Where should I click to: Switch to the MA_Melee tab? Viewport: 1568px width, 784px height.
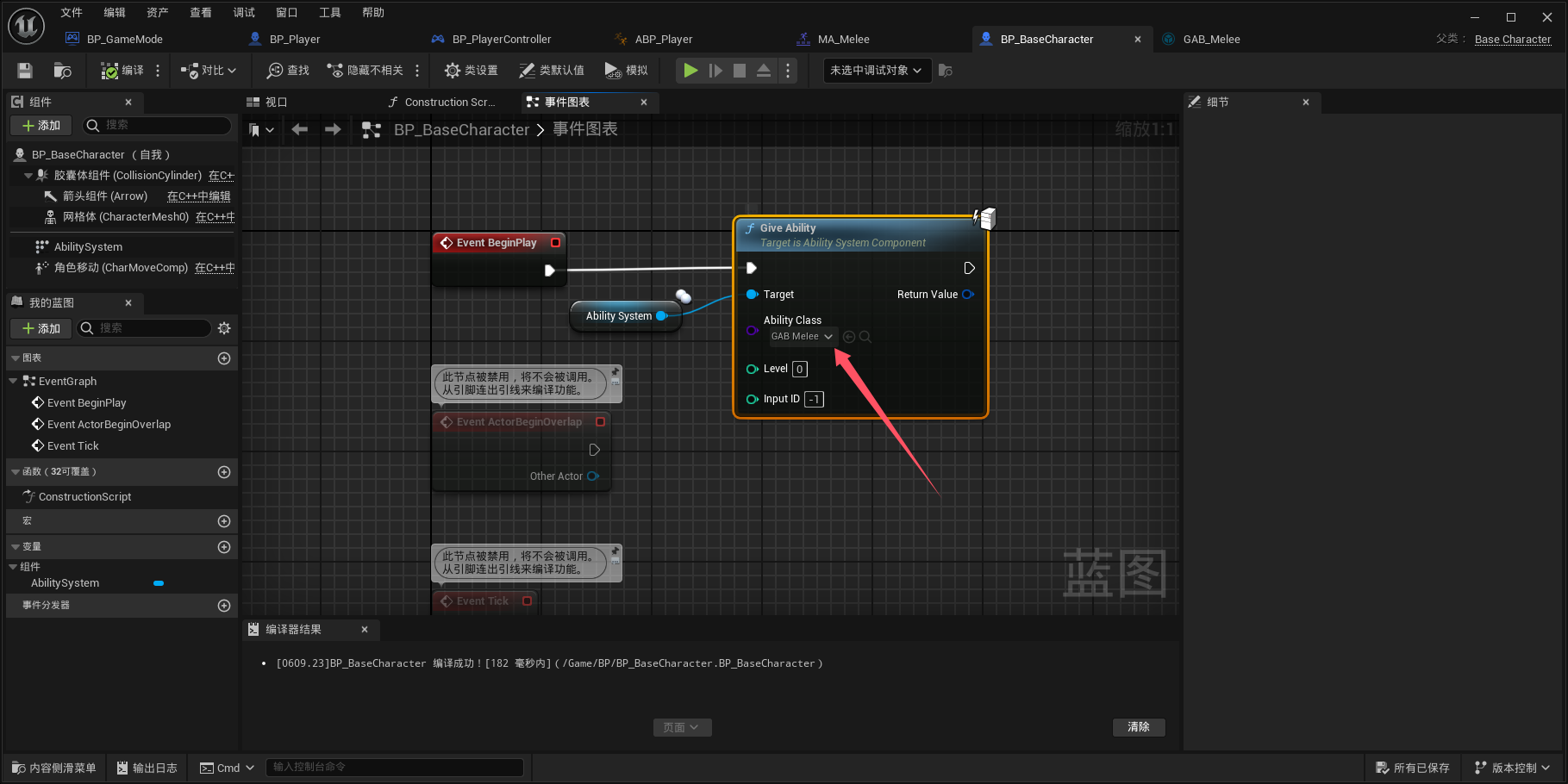[843, 39]
